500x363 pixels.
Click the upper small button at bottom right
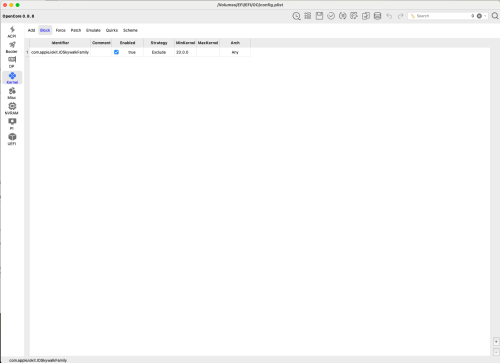[496, 342]
